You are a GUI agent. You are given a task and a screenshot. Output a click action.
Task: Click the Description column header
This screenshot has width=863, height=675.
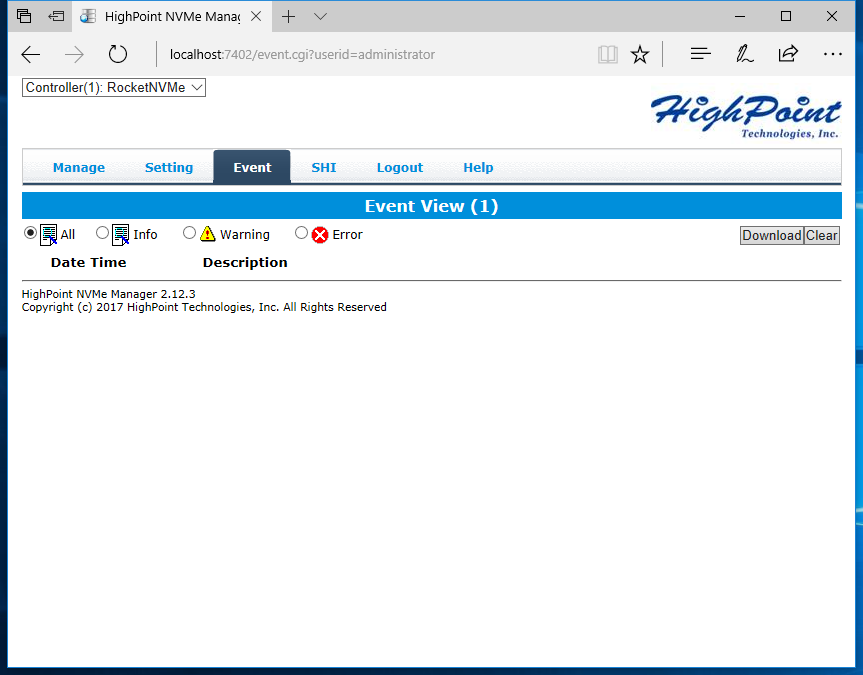click(245, 262)
